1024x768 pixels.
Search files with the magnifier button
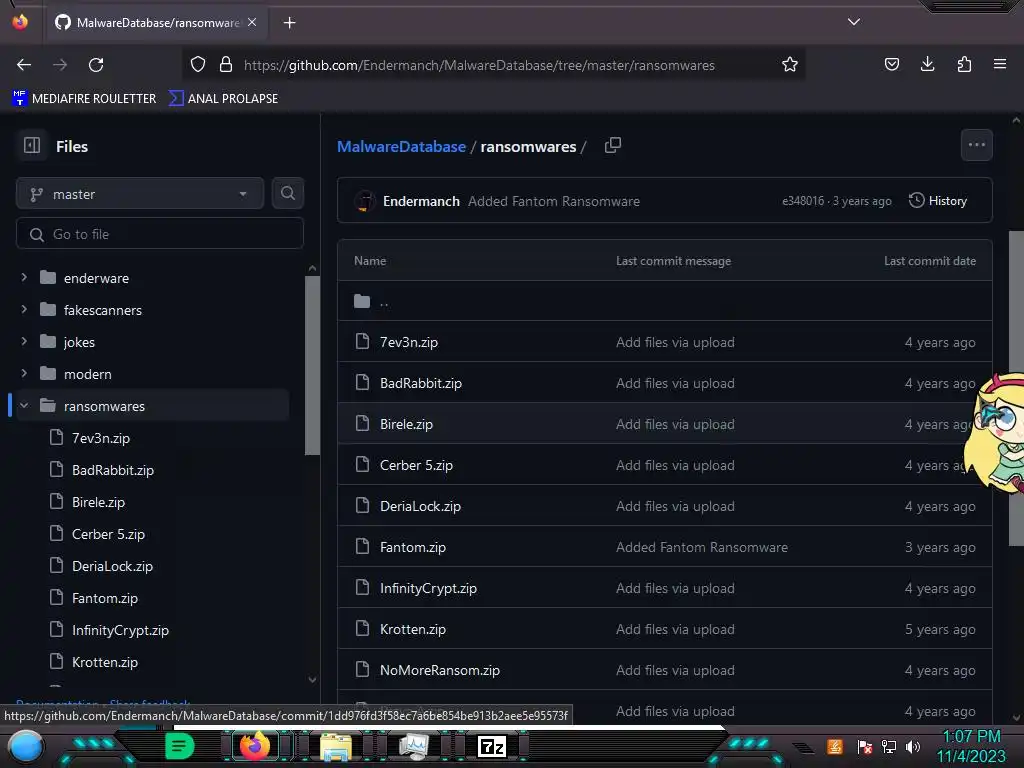click(288, 193)
